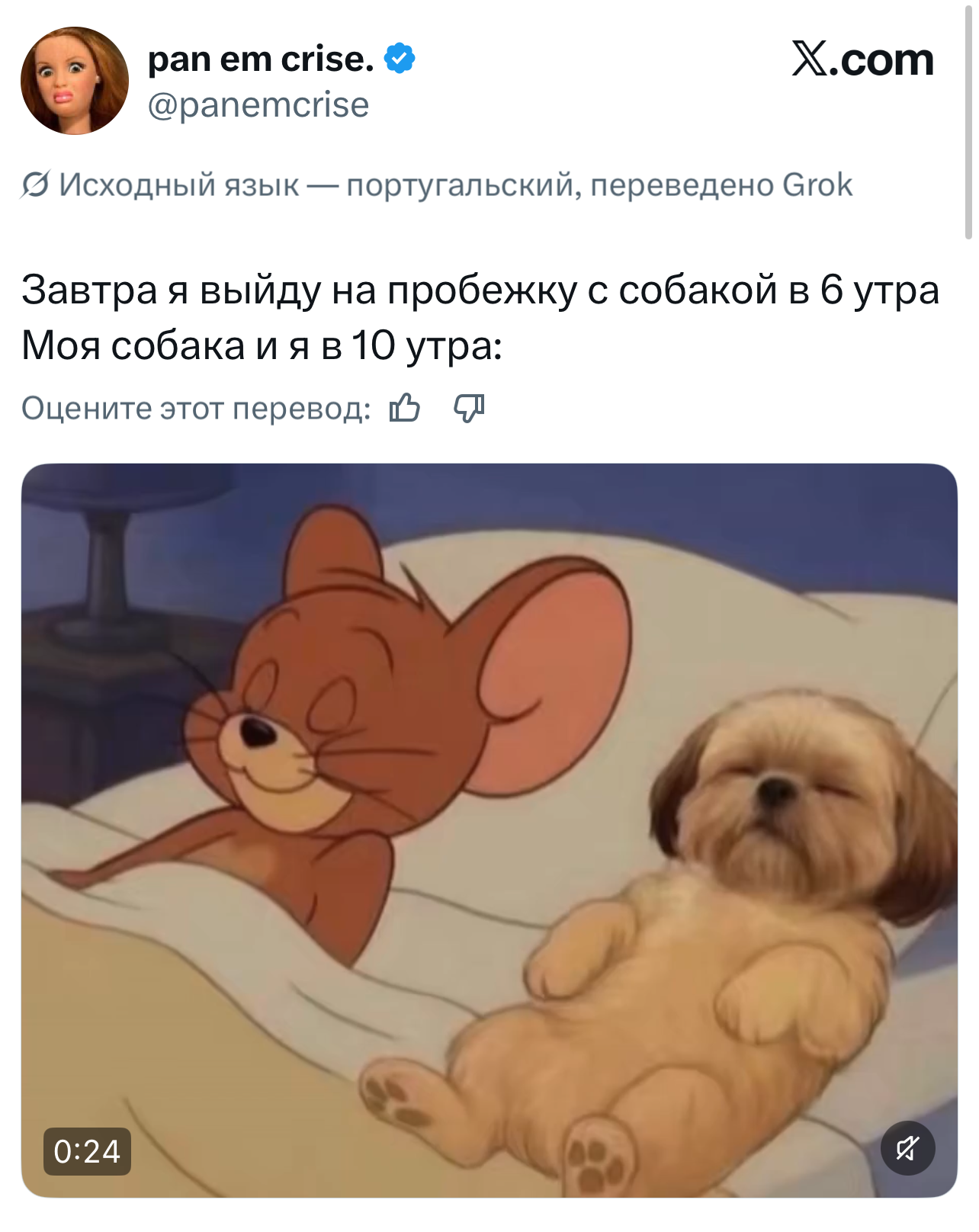The image size is (979, 1232).
Task: Click the Grok translation slashed-circle icon
Action: [35, 185]
